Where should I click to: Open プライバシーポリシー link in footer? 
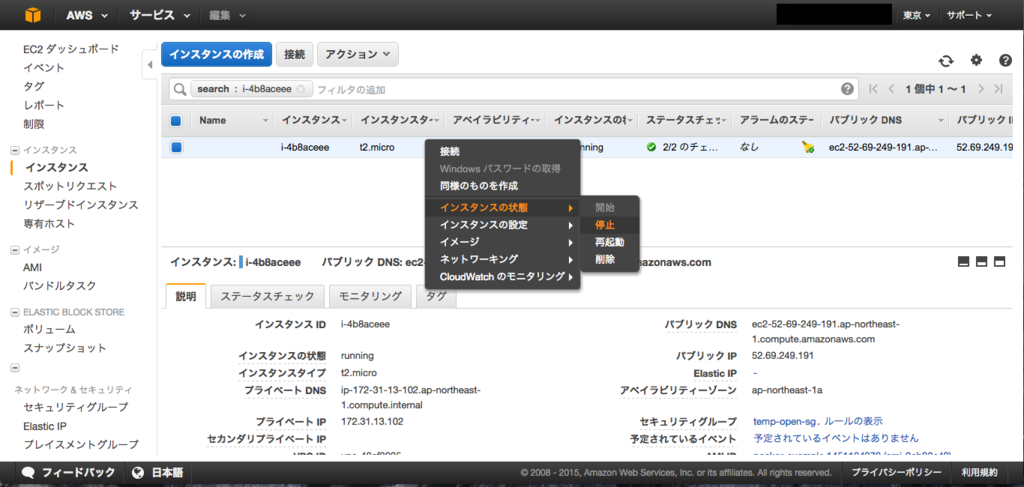[896, 472]
